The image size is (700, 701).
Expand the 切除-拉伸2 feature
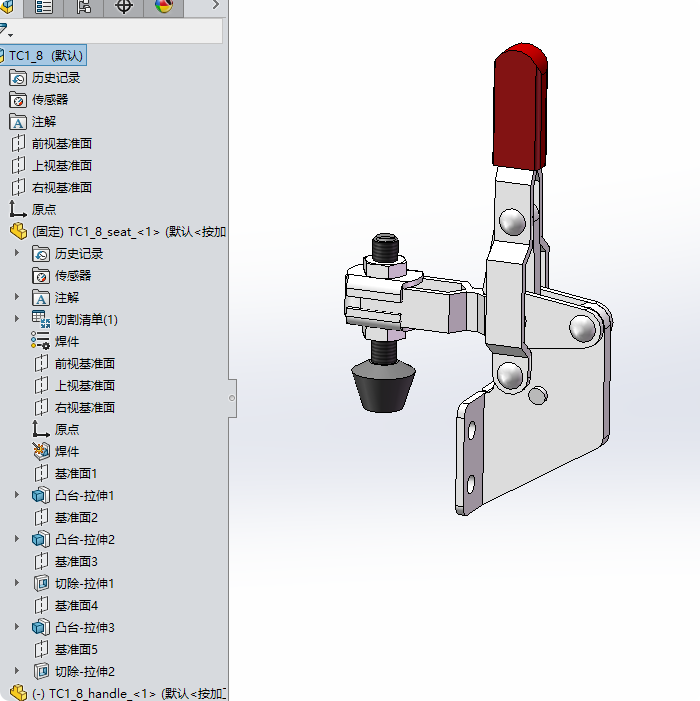click(17, 670)
